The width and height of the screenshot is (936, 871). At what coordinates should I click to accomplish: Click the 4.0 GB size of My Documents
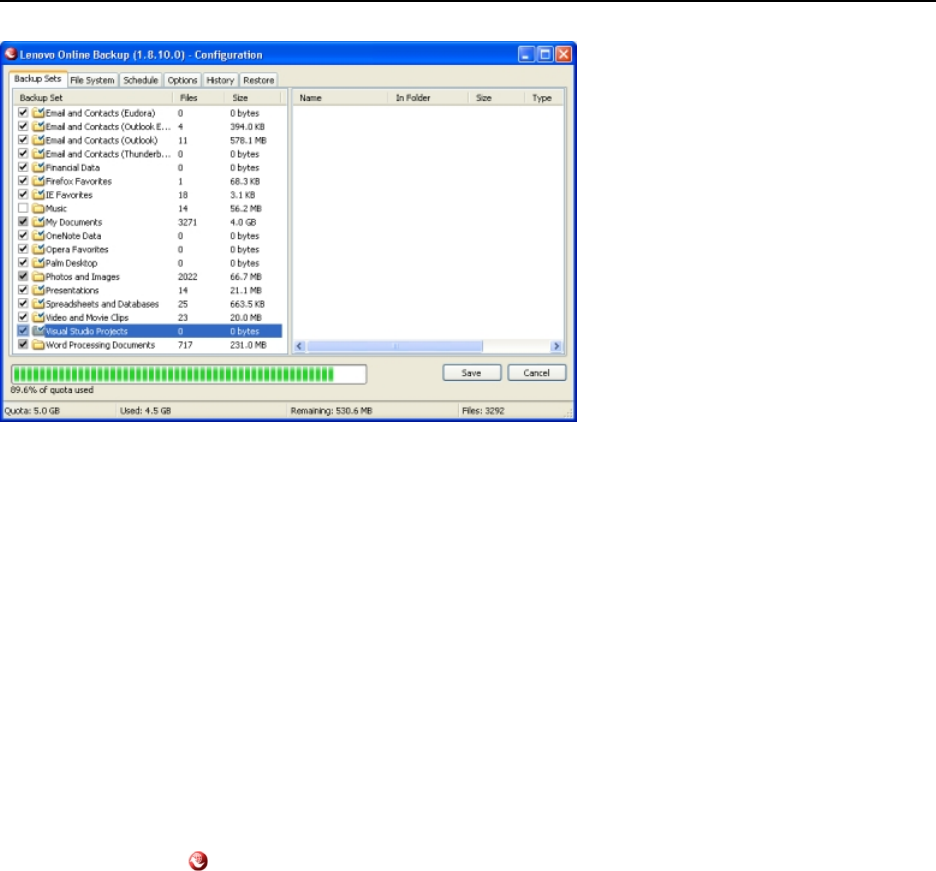pos(243,222)
